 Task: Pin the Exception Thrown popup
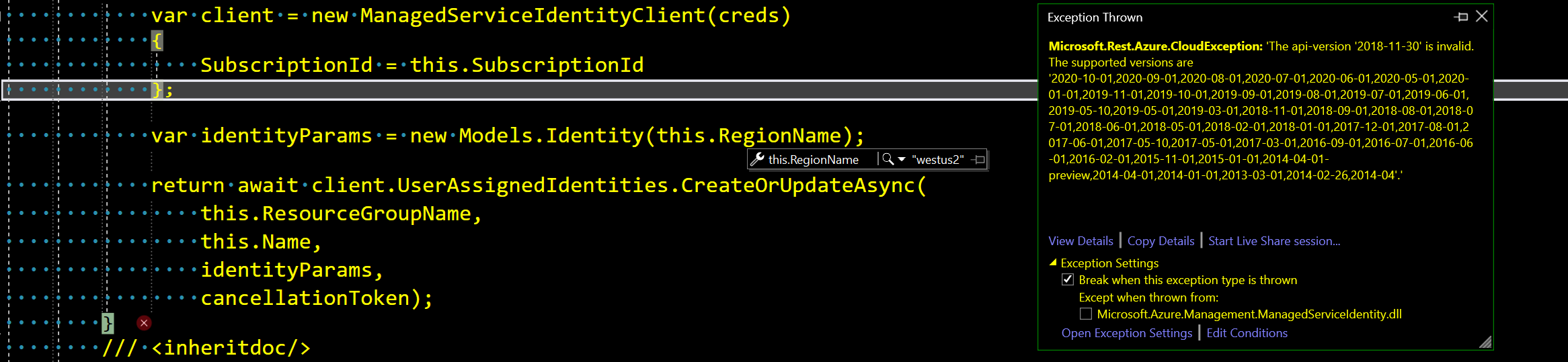coord(1461,17)
